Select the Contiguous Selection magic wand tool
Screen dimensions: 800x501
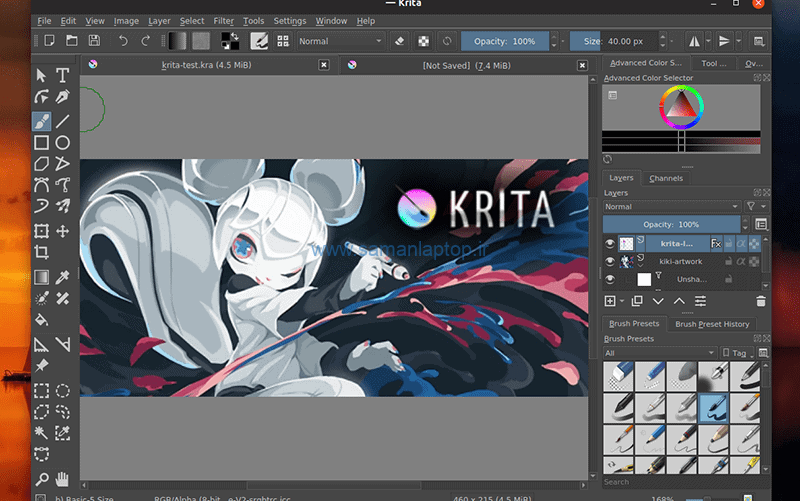point(41,433)
